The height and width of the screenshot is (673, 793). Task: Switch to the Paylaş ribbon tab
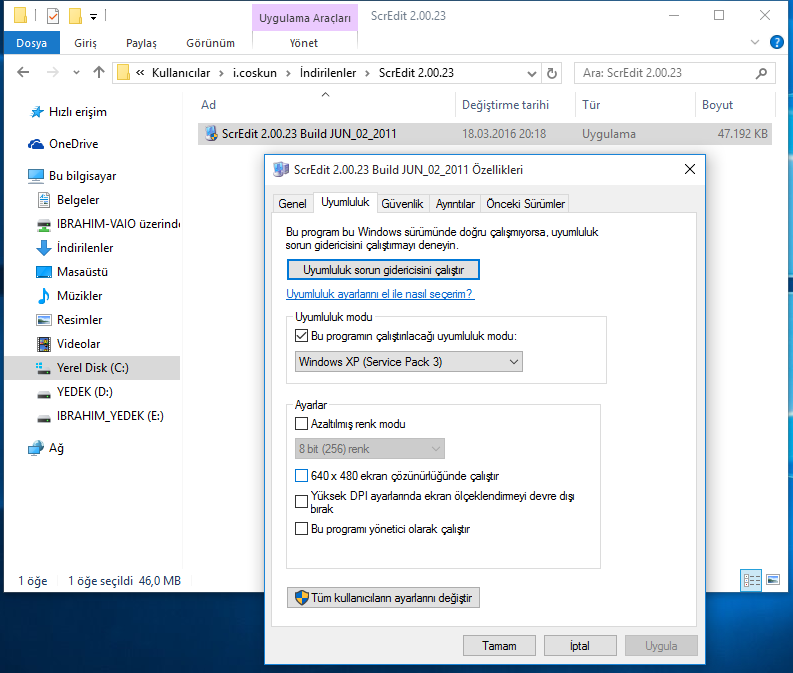141,43
